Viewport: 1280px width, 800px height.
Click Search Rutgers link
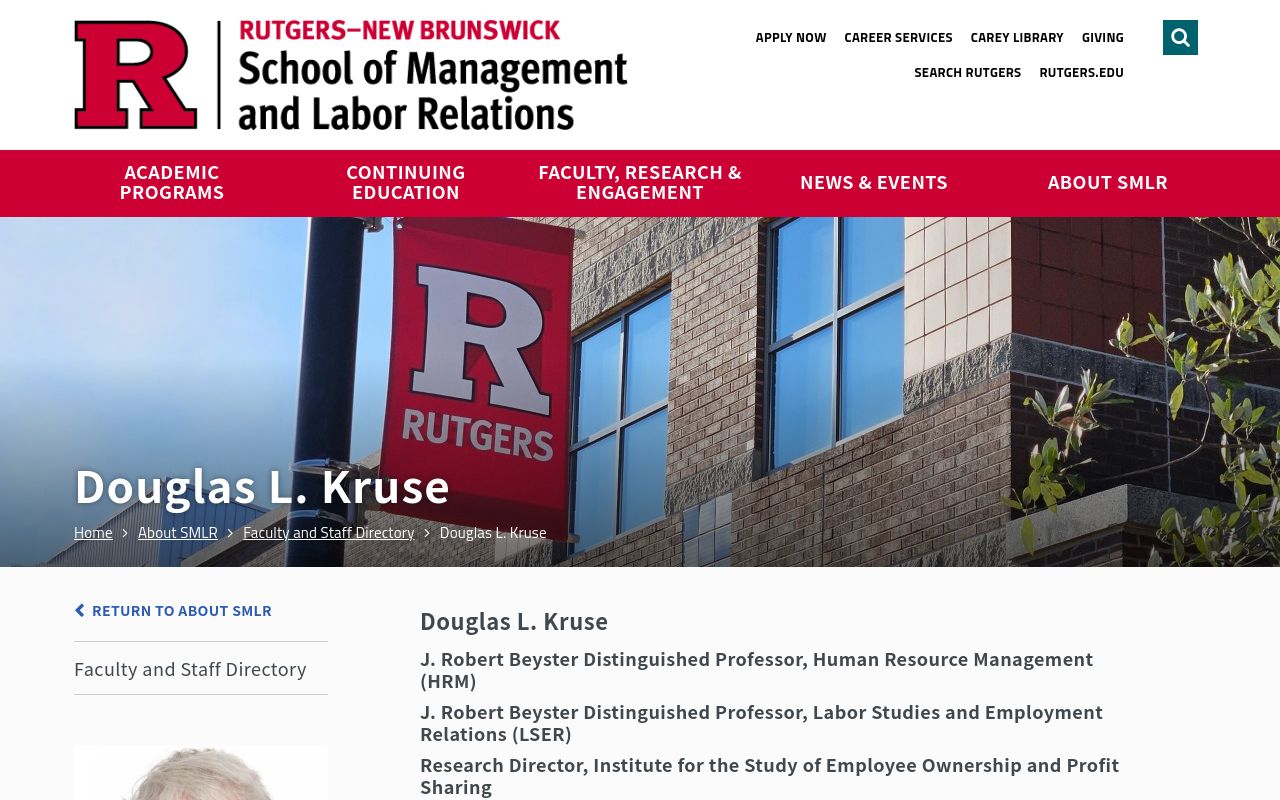tap(967, 72)
